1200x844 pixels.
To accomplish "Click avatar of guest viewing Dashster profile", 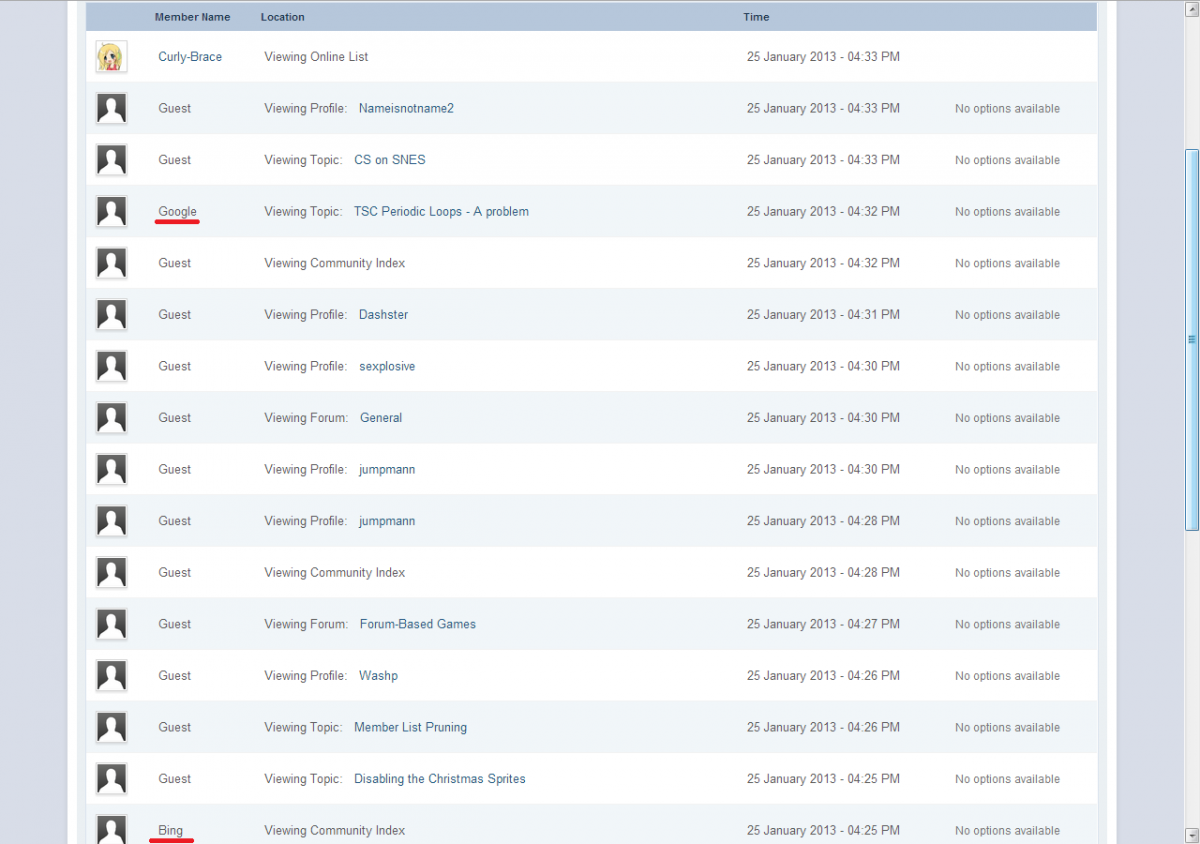I will click(111, 314).
